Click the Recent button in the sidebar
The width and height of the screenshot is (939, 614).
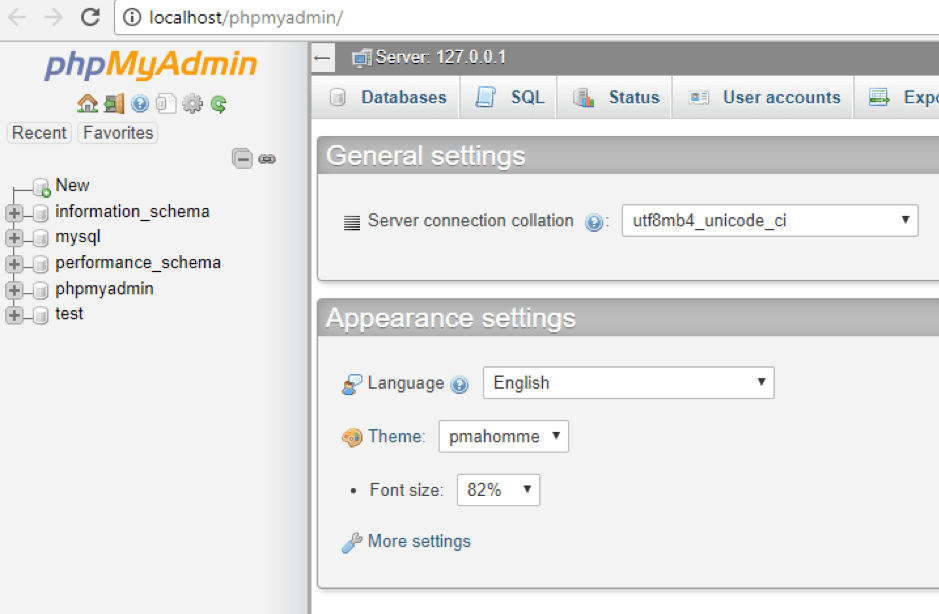(38, 132)
